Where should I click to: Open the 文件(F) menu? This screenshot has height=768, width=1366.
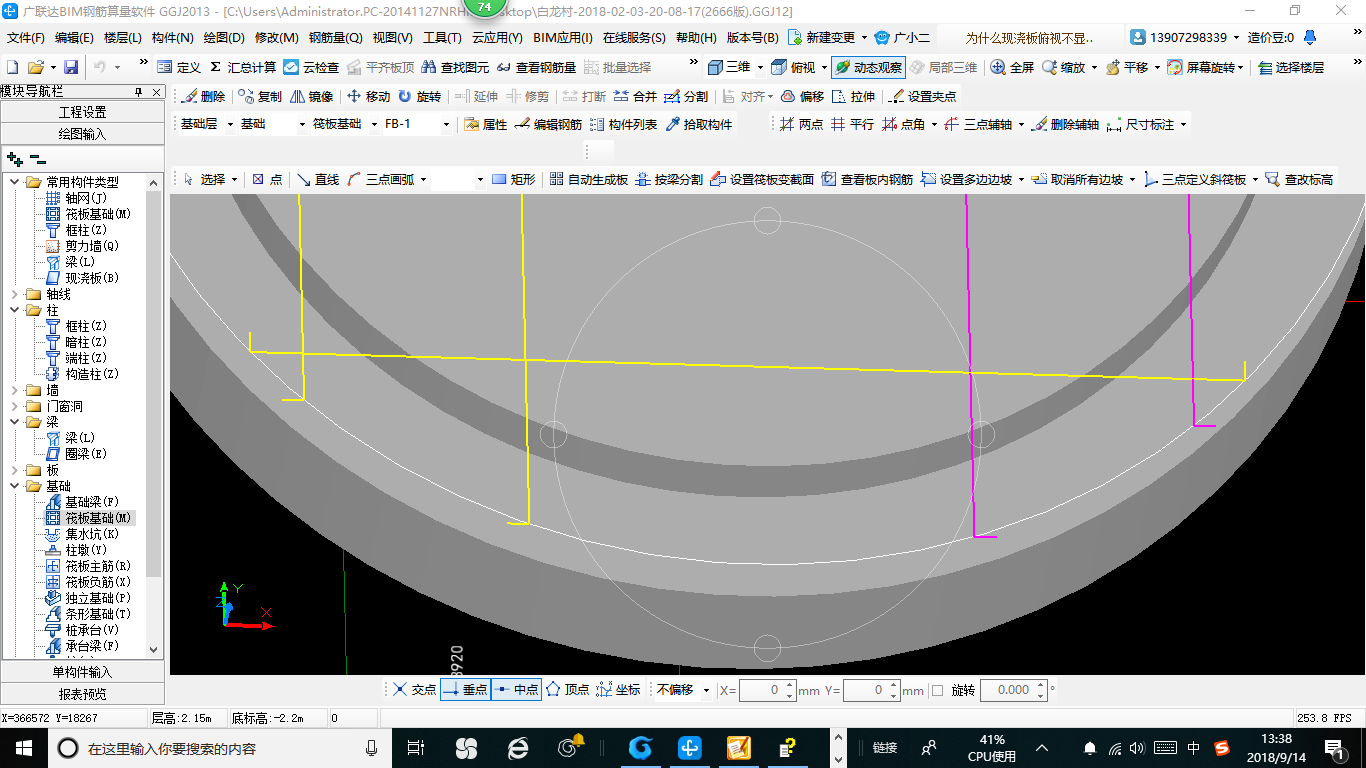pyautogui.click(x=25, y=37)
